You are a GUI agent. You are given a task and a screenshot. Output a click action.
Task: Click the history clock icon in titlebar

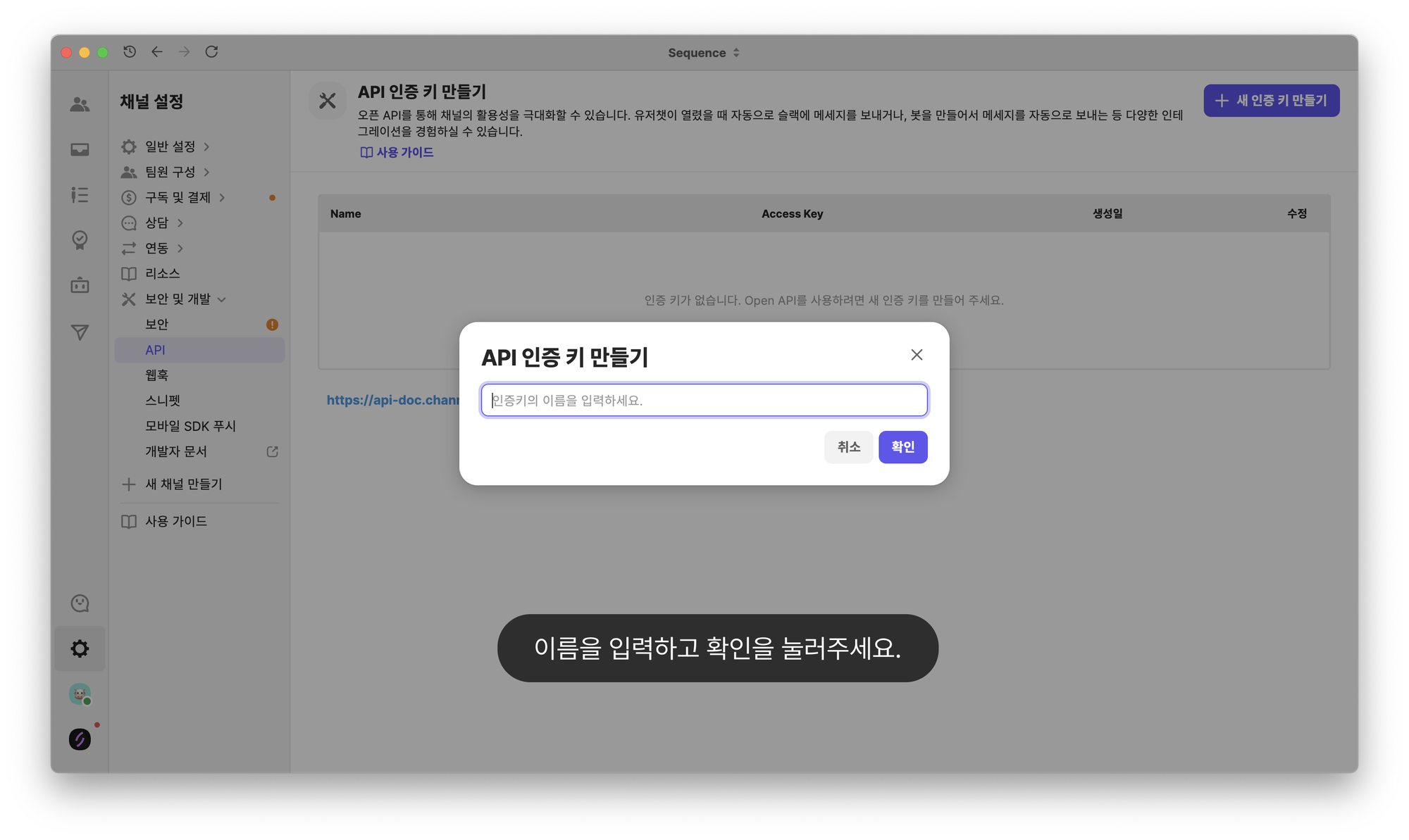[130, 51]
